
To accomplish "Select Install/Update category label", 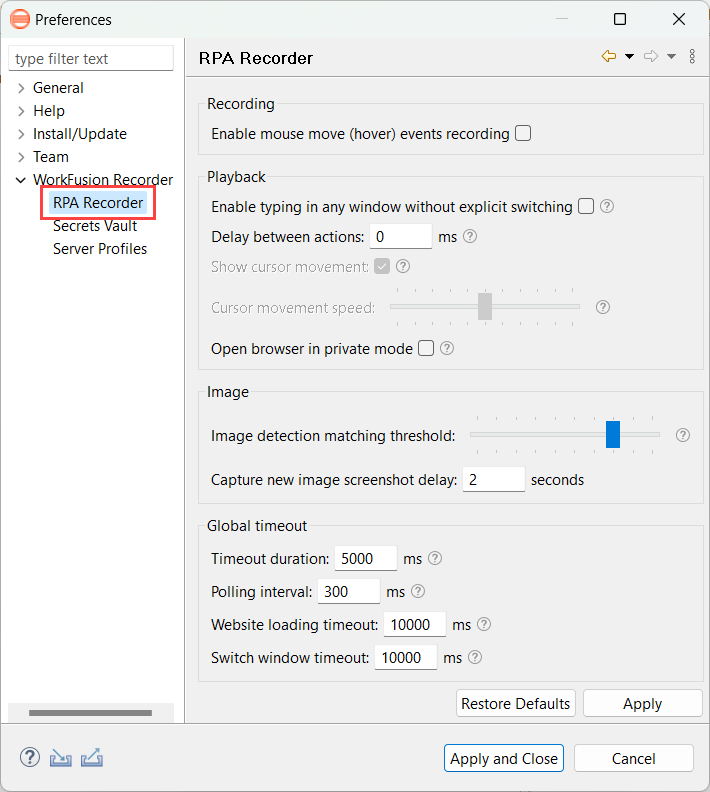I will tap(80, 134).
